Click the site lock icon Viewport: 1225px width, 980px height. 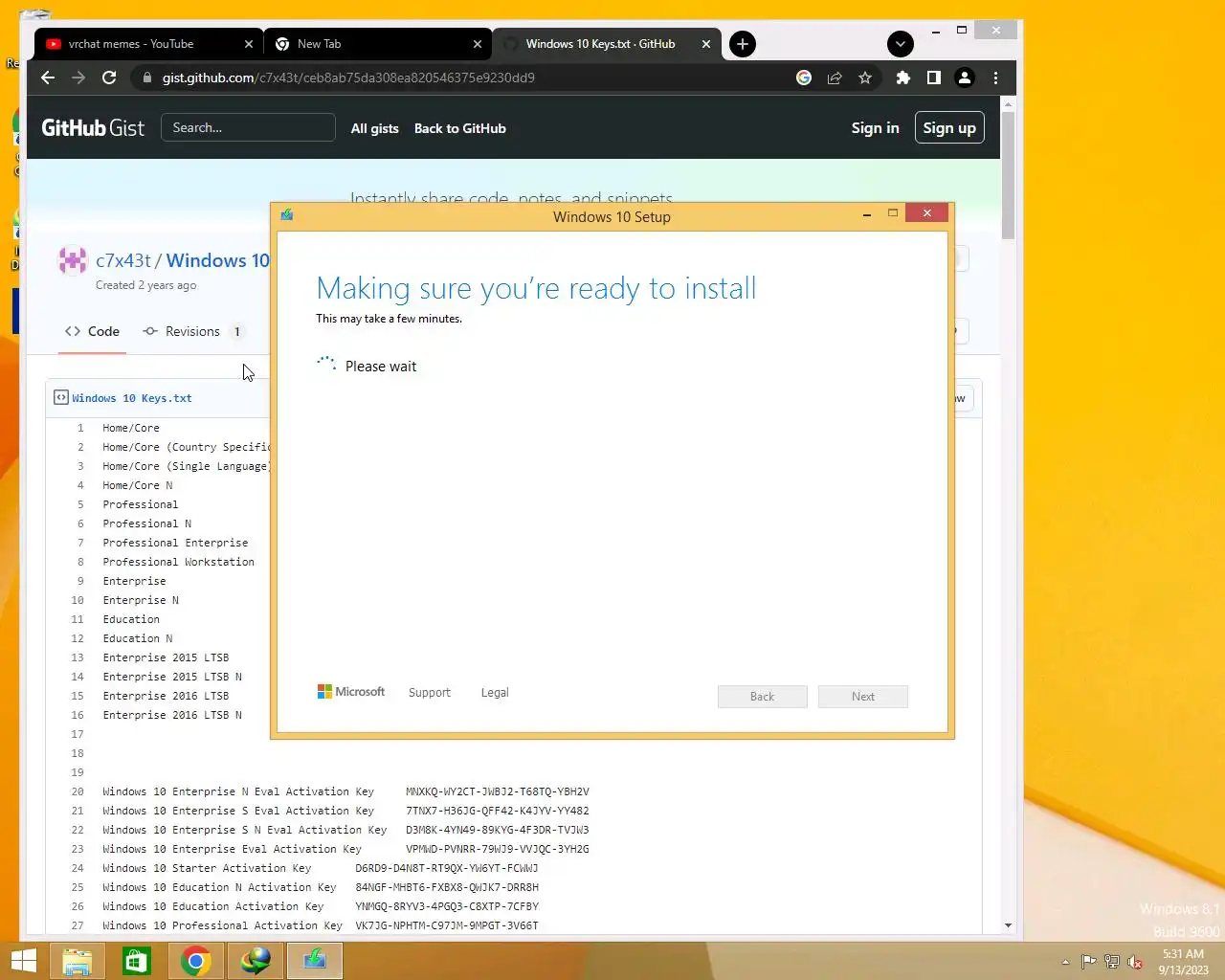pyautogui.click(x=146, y=78)
